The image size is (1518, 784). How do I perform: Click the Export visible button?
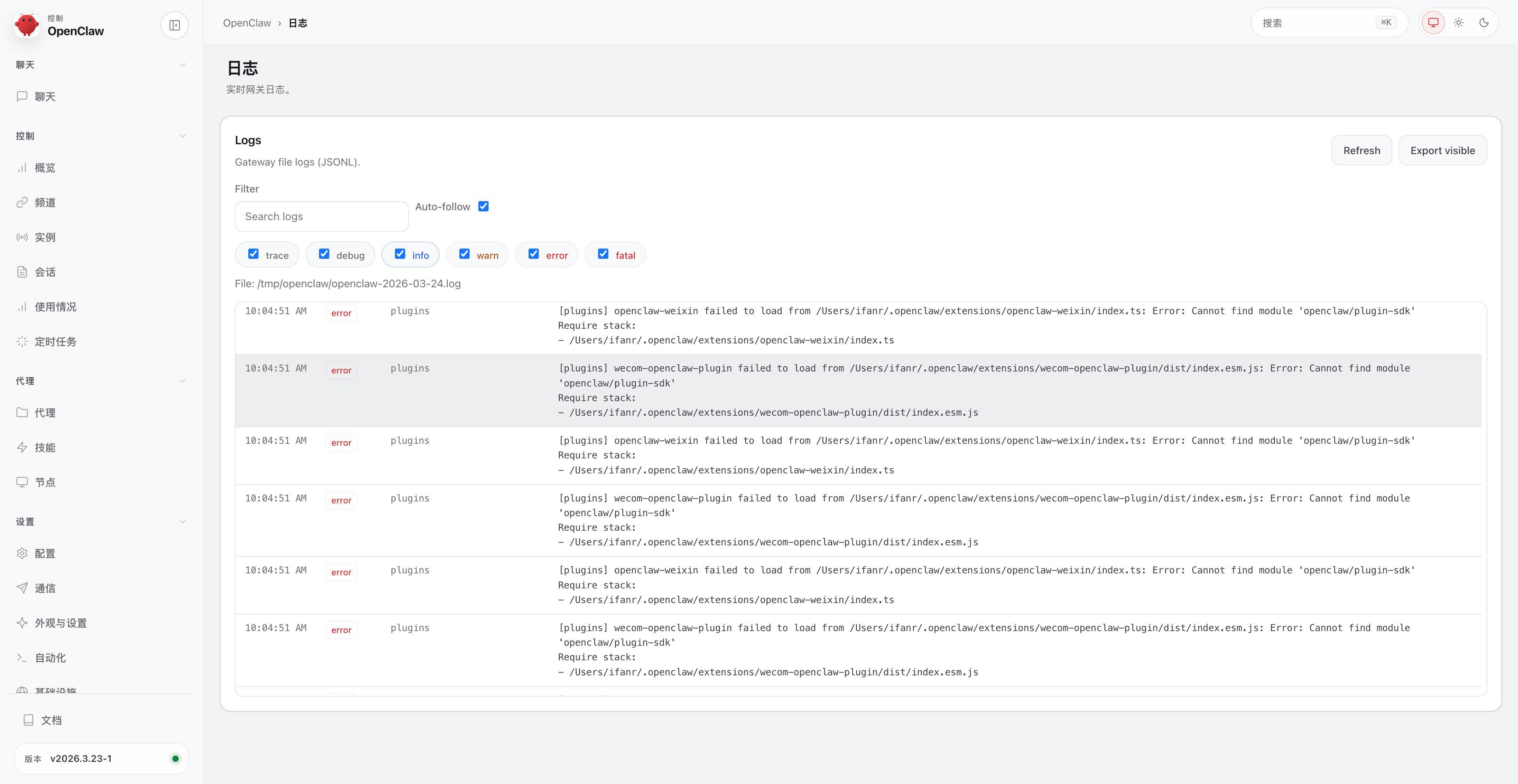click(1442, 150)
